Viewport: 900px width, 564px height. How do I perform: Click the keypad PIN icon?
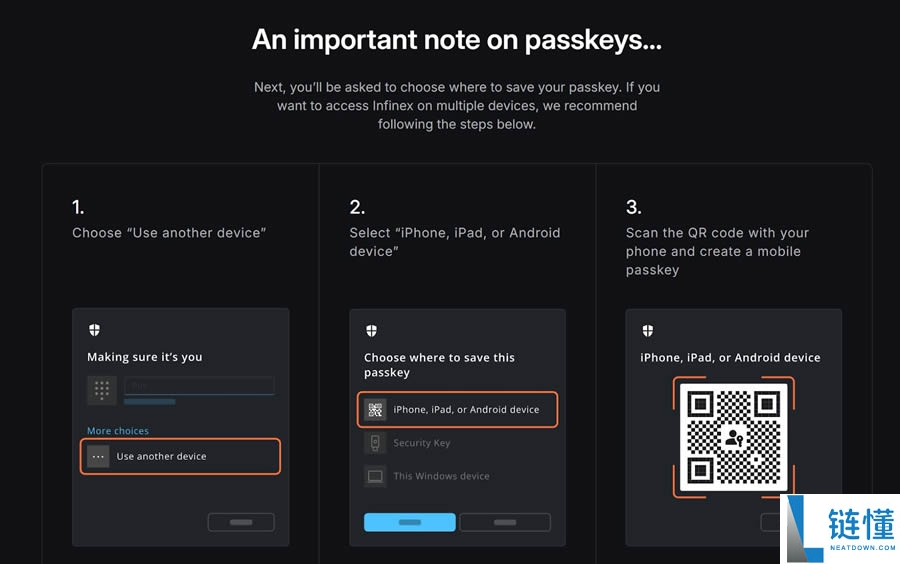pos(101,389)
